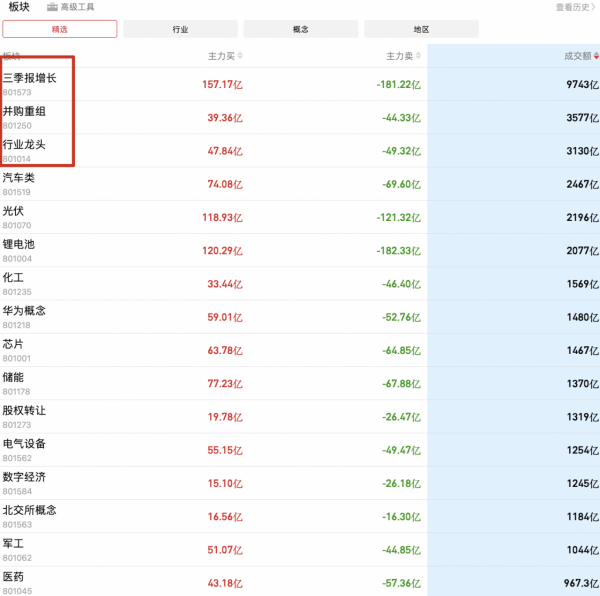Viewport: 600px width, 596px height.
Task: Open 高级工具 toolbox icon
Action: point(52,7)
